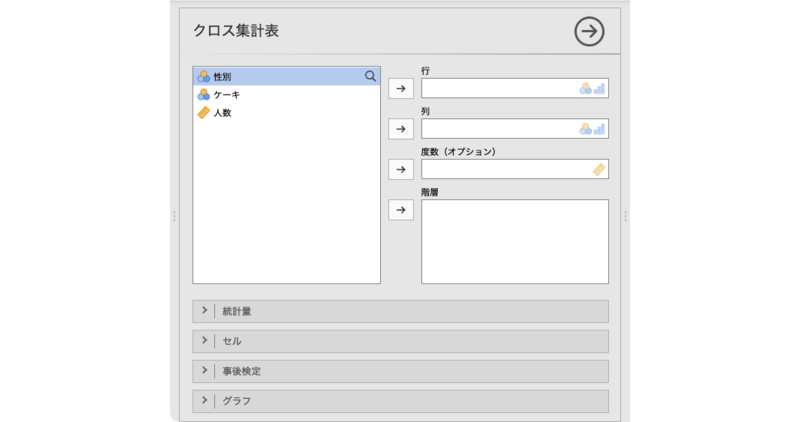Click the arrow button to assign the variable to 行
The image size is (800, 422).
401,89
